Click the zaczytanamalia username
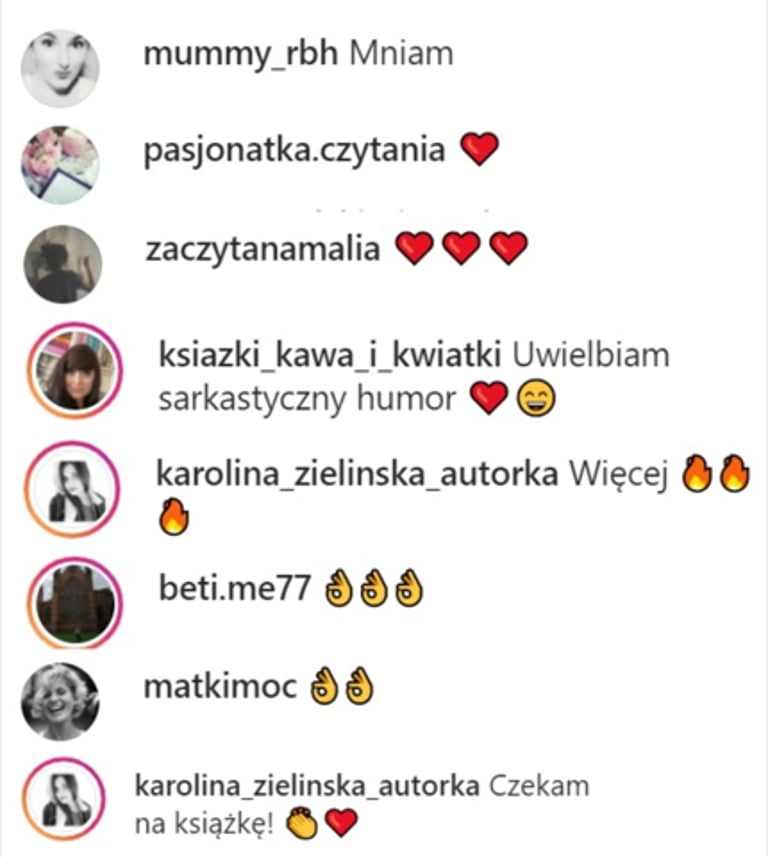Image resolution: width=768 pixels, height=857 pixels. pyautogui.click(x=262, y=250)
